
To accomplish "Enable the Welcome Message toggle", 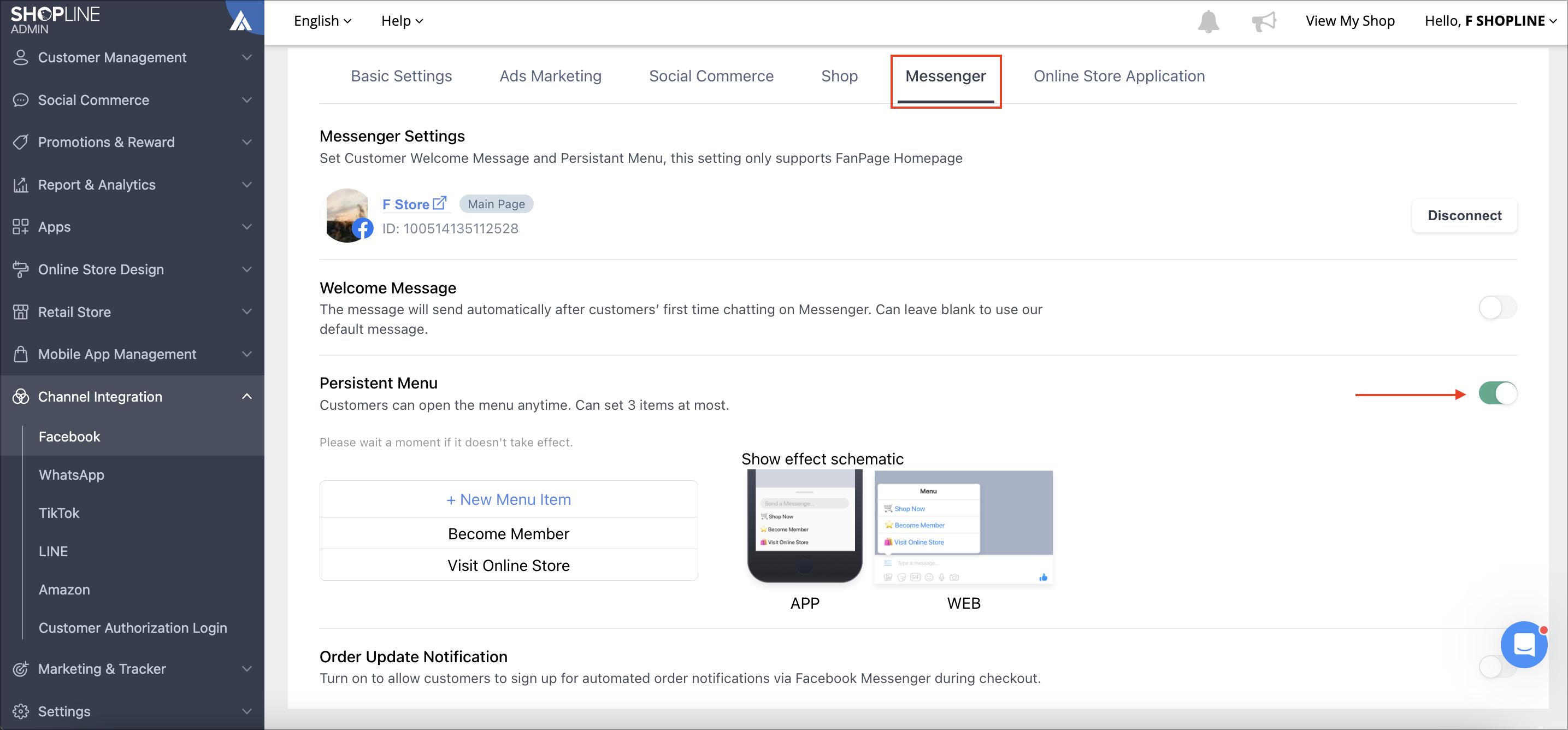I will tap(1498, 308).
